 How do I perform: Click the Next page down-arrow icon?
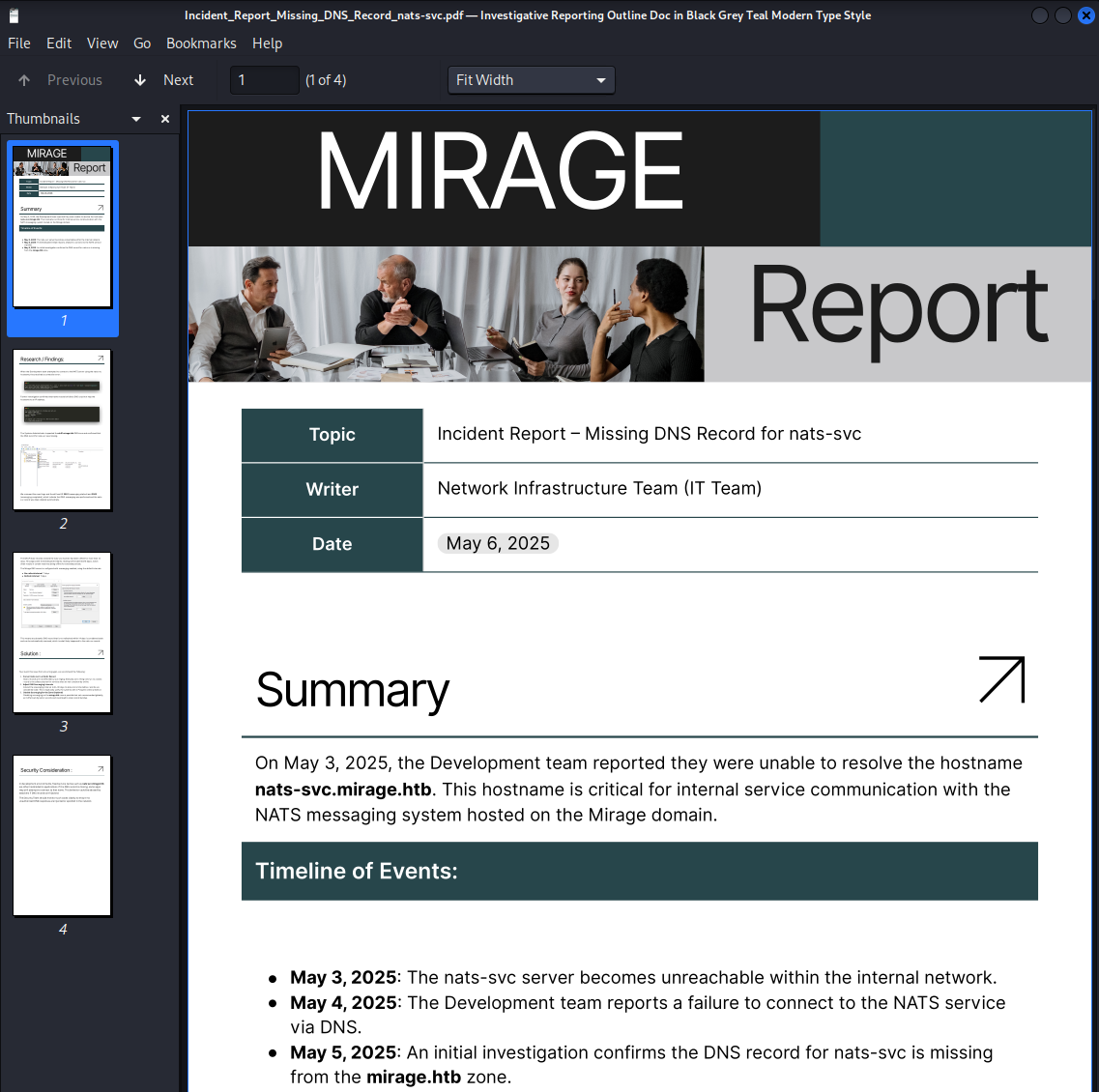(140, 80)
